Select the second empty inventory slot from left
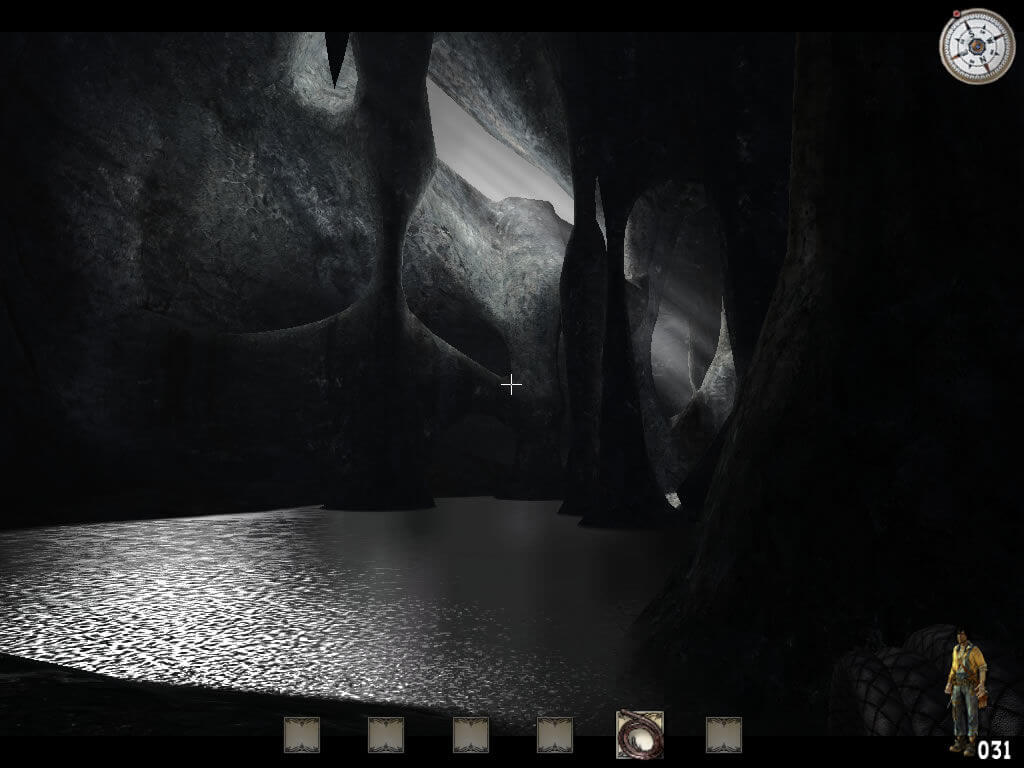1024x768 pixels. click(x=386, y=735)
